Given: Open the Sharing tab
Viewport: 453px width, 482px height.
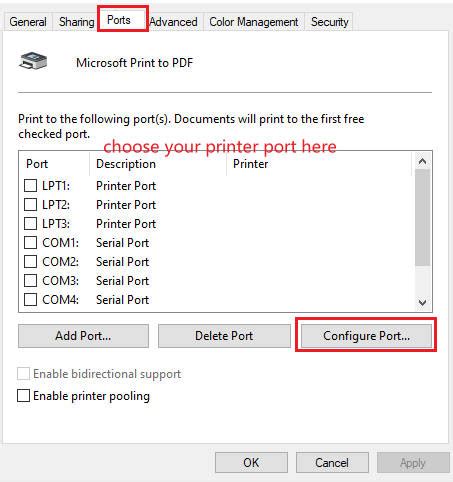Looking at the screenshot, I should (x=76, y=22).
